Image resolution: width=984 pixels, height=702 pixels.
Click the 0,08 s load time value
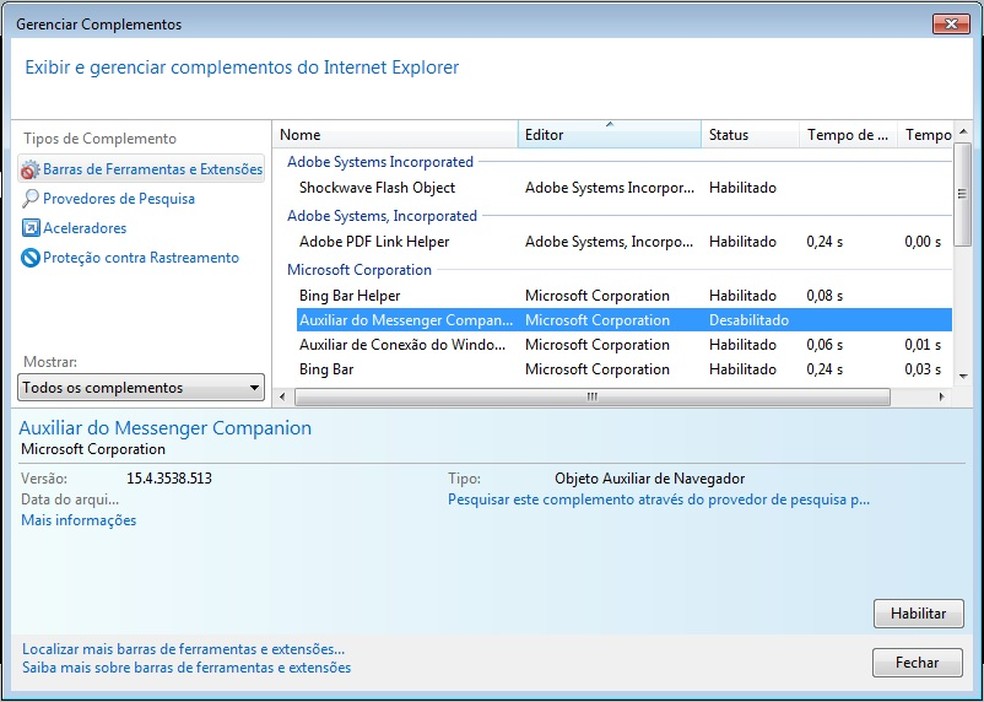[x=825, y=295]
